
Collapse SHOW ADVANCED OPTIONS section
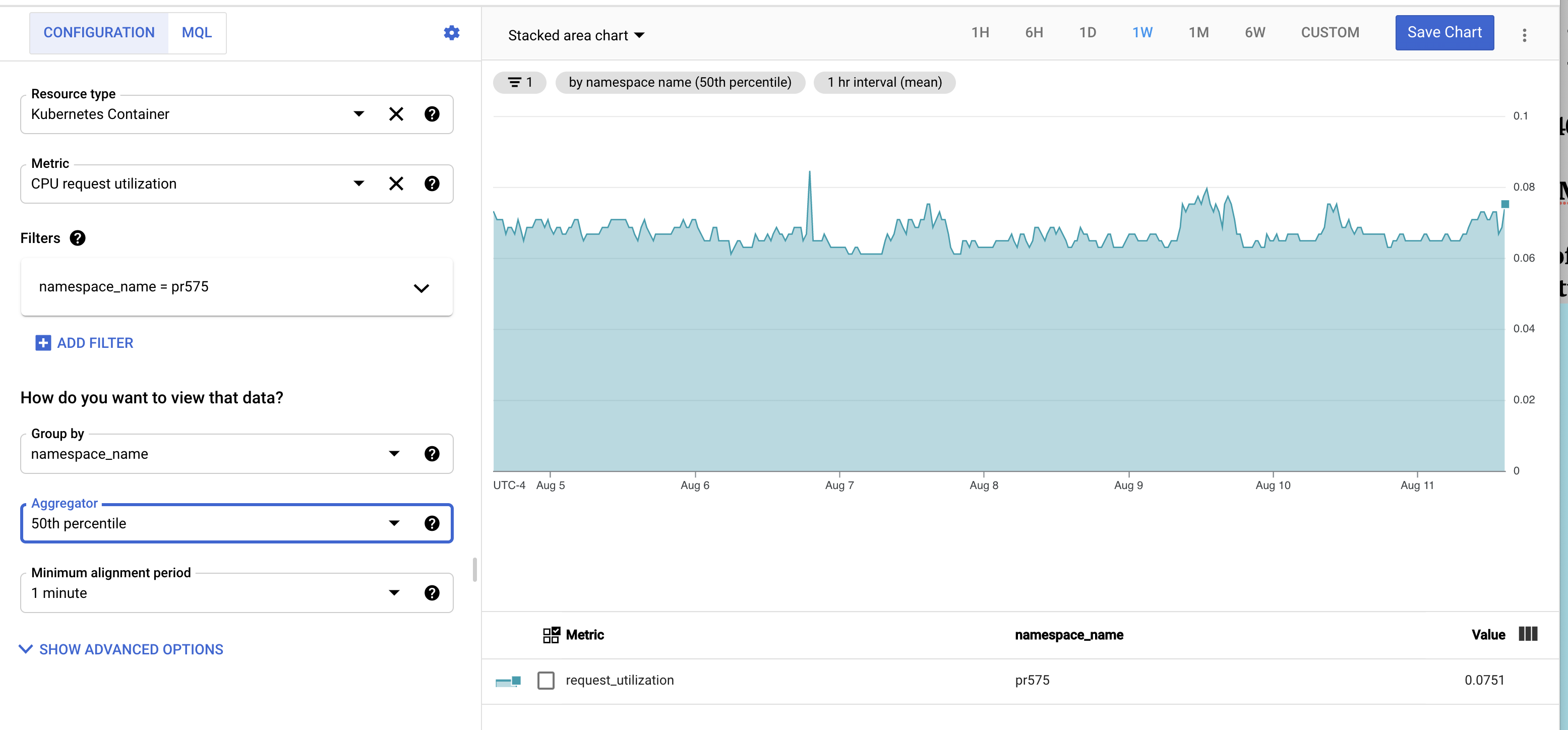pyautogui.click(x=121, y=649)
